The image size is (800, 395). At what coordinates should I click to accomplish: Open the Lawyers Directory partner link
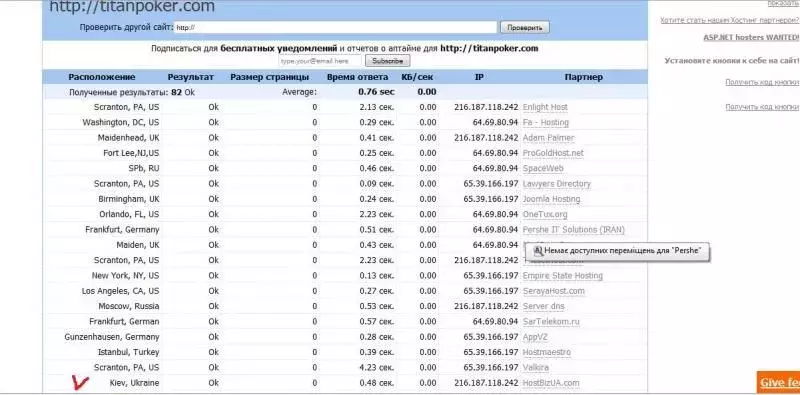pyautogui.click(x=557, y=184)
